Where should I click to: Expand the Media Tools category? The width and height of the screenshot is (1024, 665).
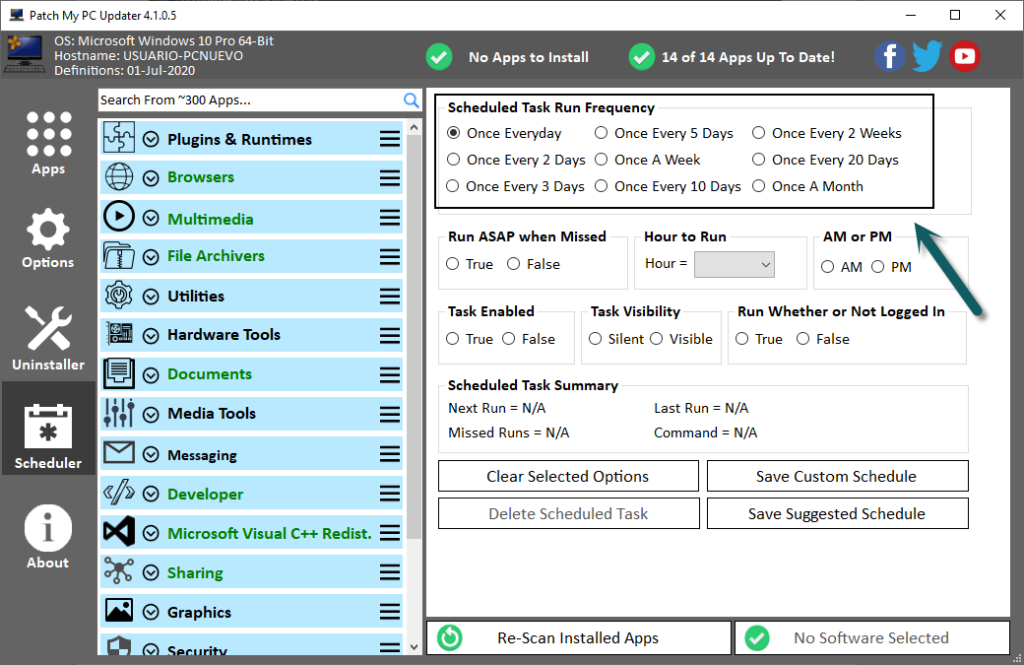point(151,415)
